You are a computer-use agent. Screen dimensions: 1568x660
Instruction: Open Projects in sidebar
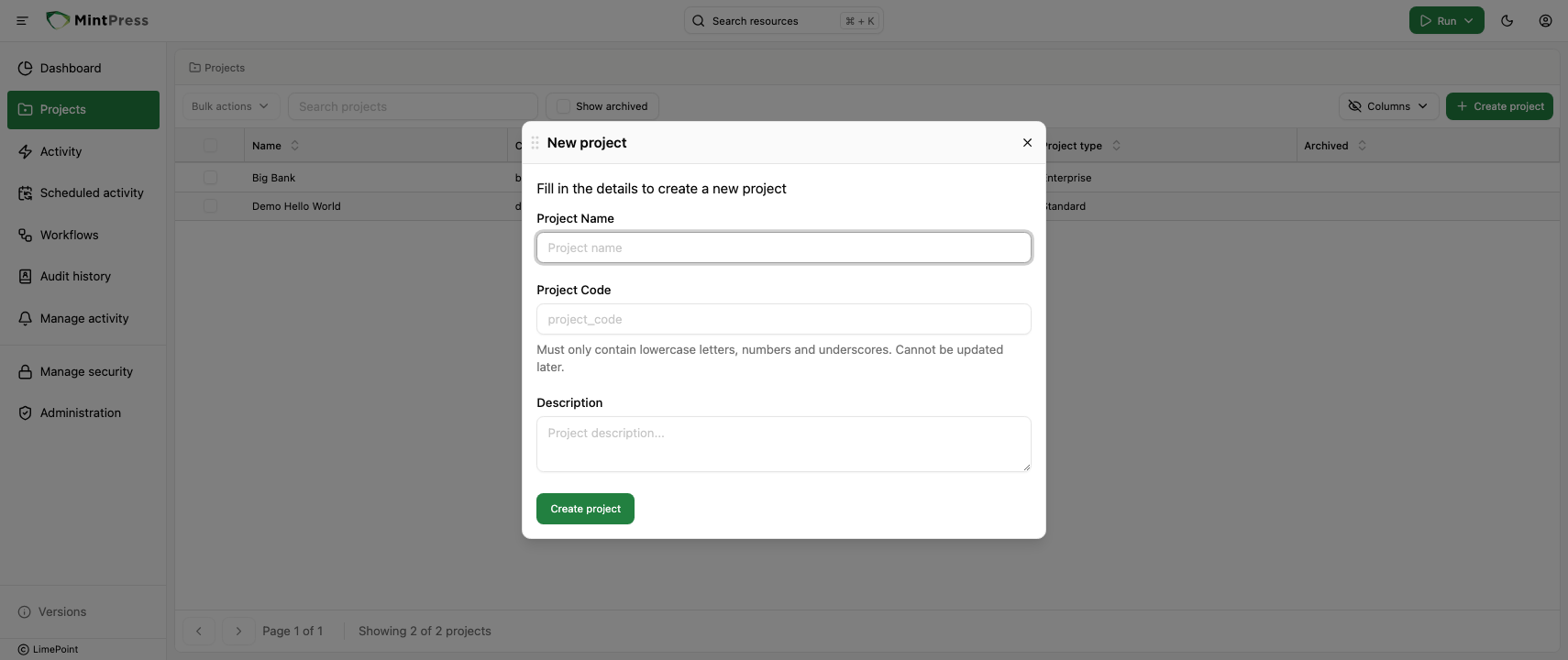pyautogui.click(x=83, y=110)
